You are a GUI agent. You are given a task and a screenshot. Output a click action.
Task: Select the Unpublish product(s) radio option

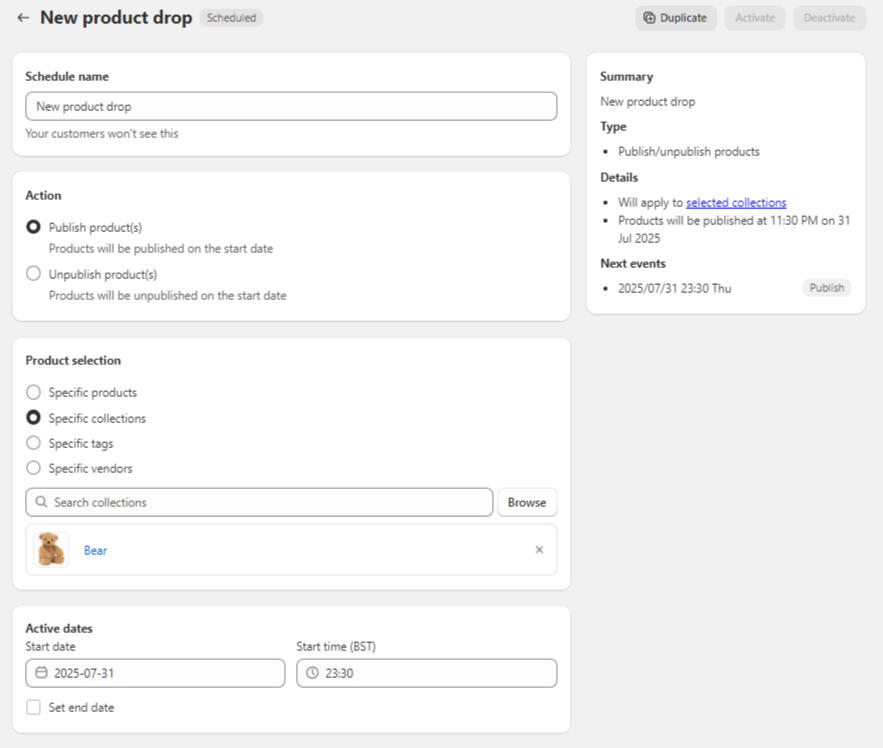tap(34, 274)
